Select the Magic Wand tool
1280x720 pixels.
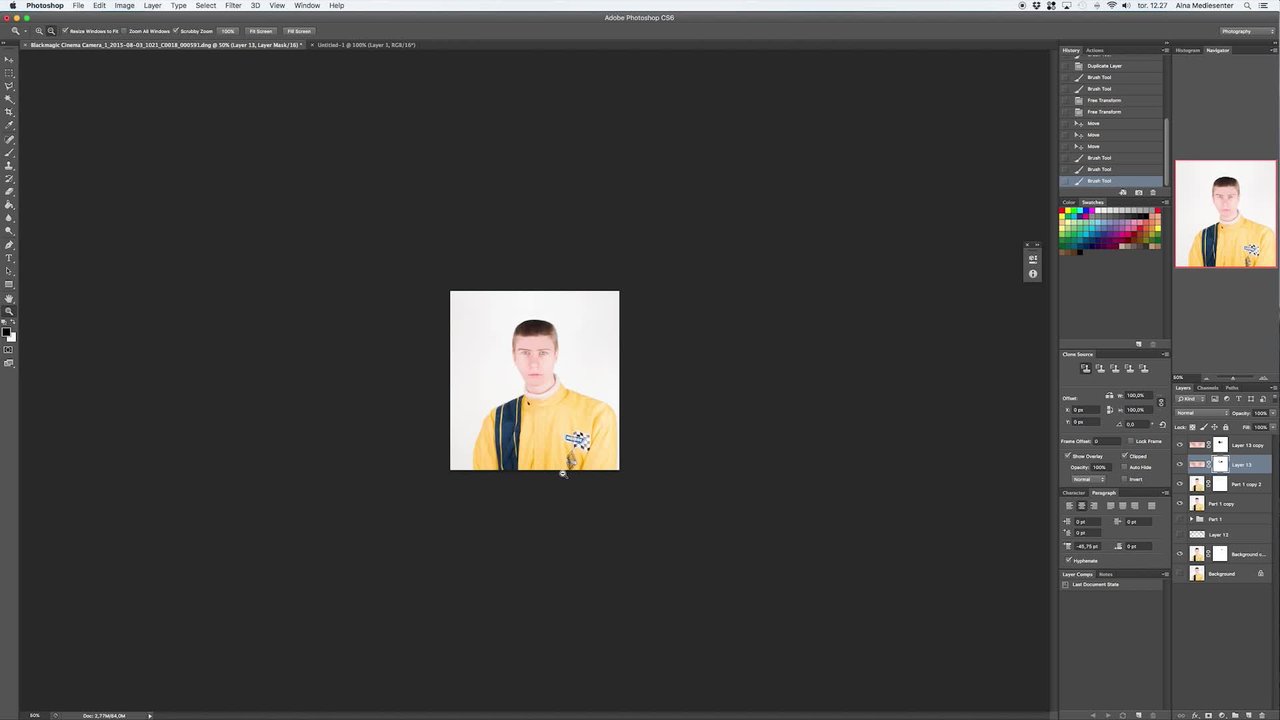click(9, 99)
